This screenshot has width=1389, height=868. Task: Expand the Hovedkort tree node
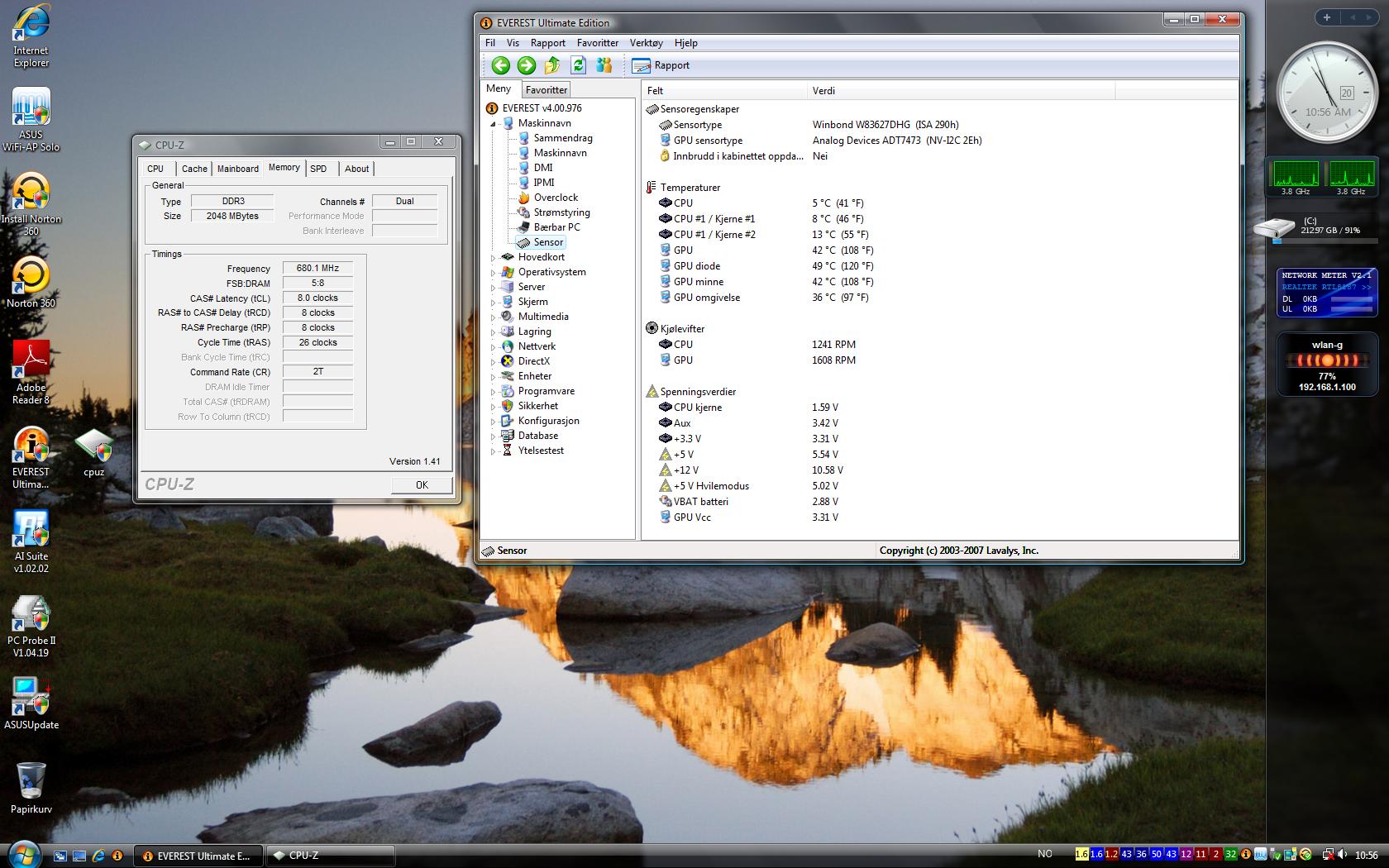pos(494,257)
